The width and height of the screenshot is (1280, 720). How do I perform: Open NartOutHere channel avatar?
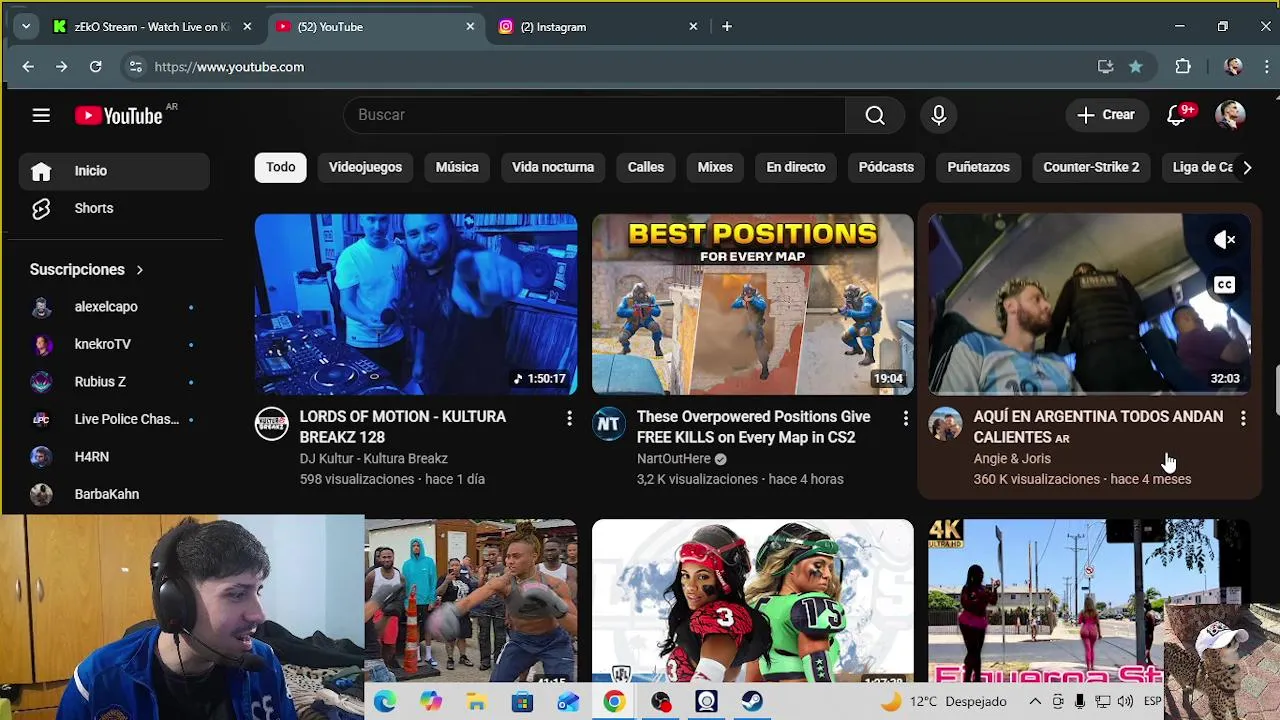click(x=608, y=424)
